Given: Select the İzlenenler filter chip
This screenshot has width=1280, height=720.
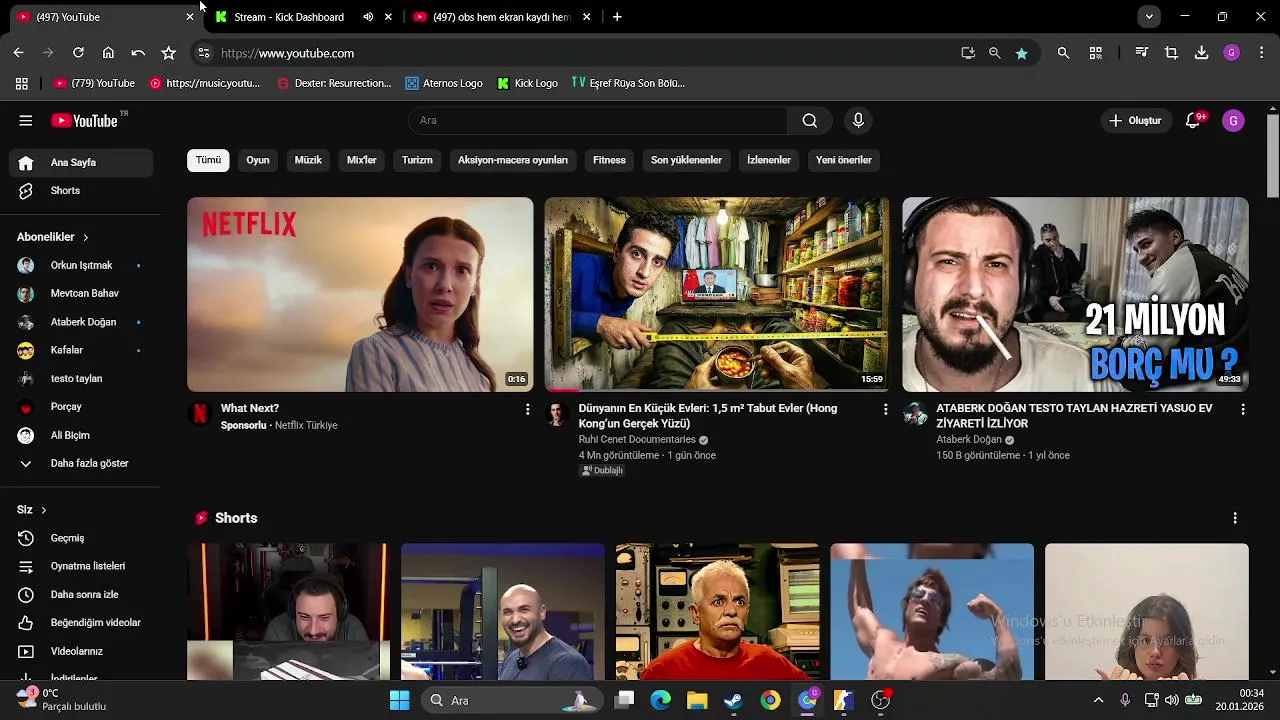Looking at the screenshot, I should pos(769,160).
